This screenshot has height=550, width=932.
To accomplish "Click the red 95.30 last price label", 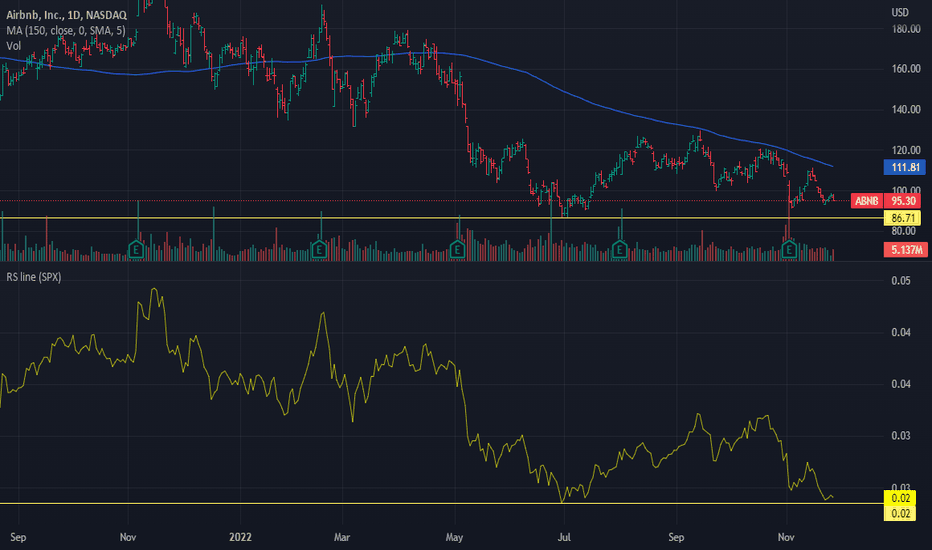I will [903, 201].
